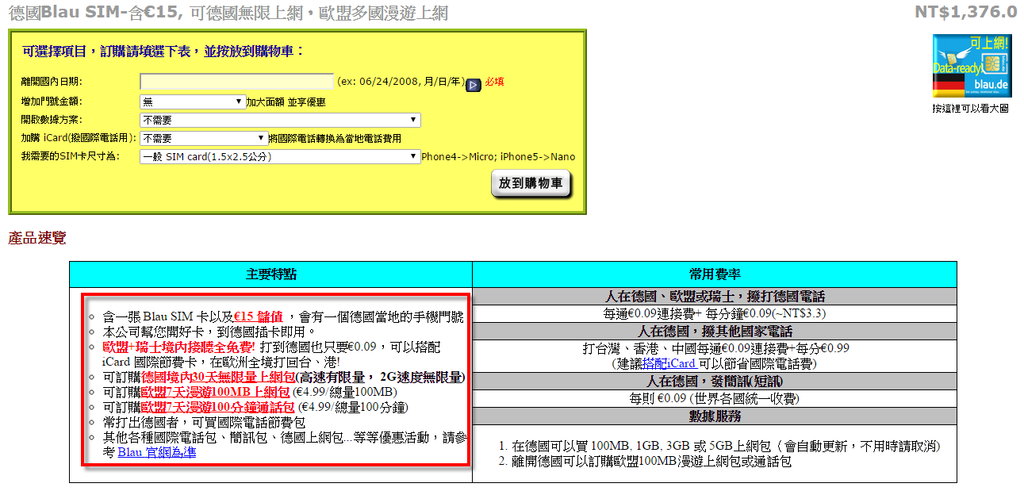Screen dimensions: 1024x491
Task: Click the 放到購物車 add-to-cart button
Action: (x=531, y=184)
